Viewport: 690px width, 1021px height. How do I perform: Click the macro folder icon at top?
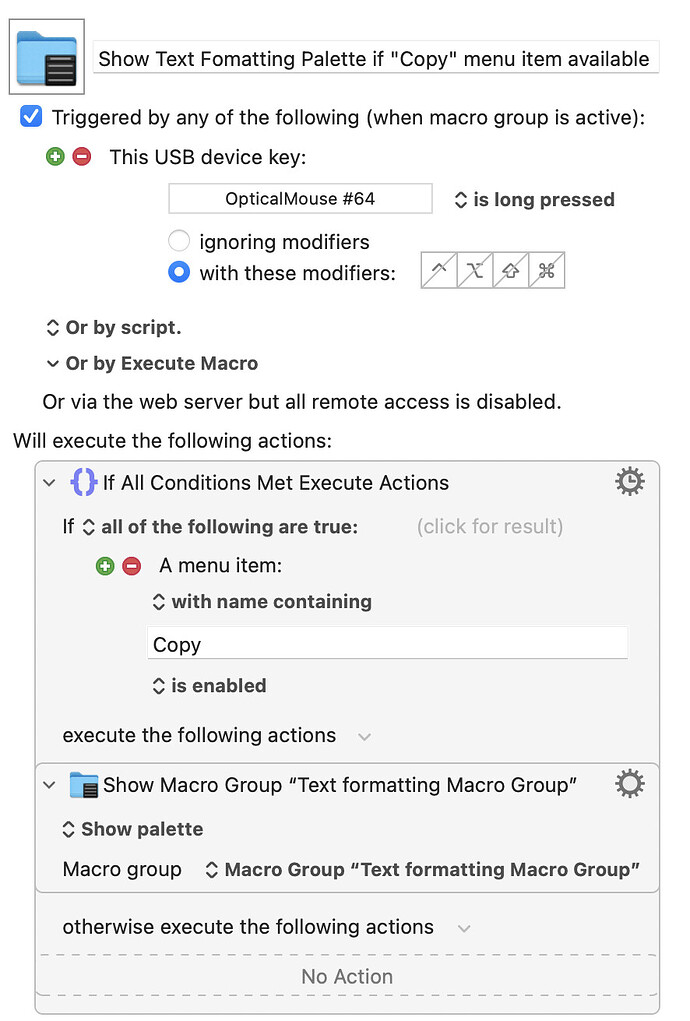pos(47,57)
